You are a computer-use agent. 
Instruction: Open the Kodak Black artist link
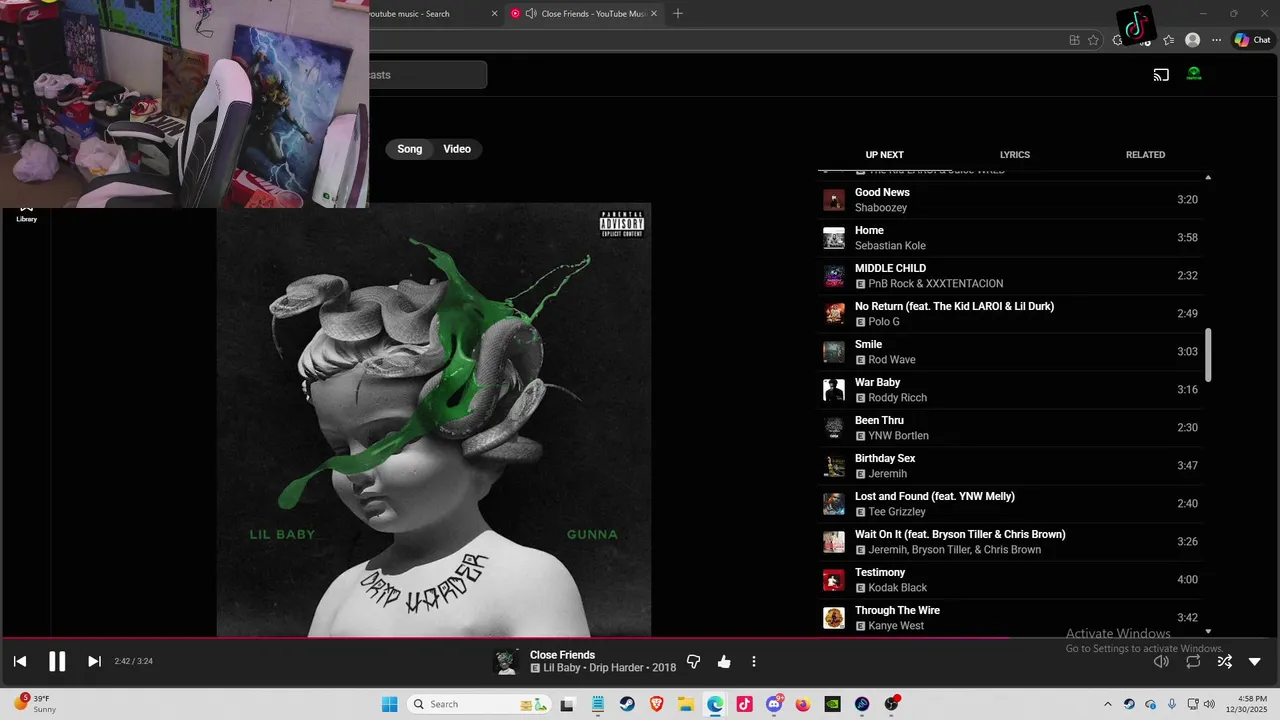[x=898, y=588]
